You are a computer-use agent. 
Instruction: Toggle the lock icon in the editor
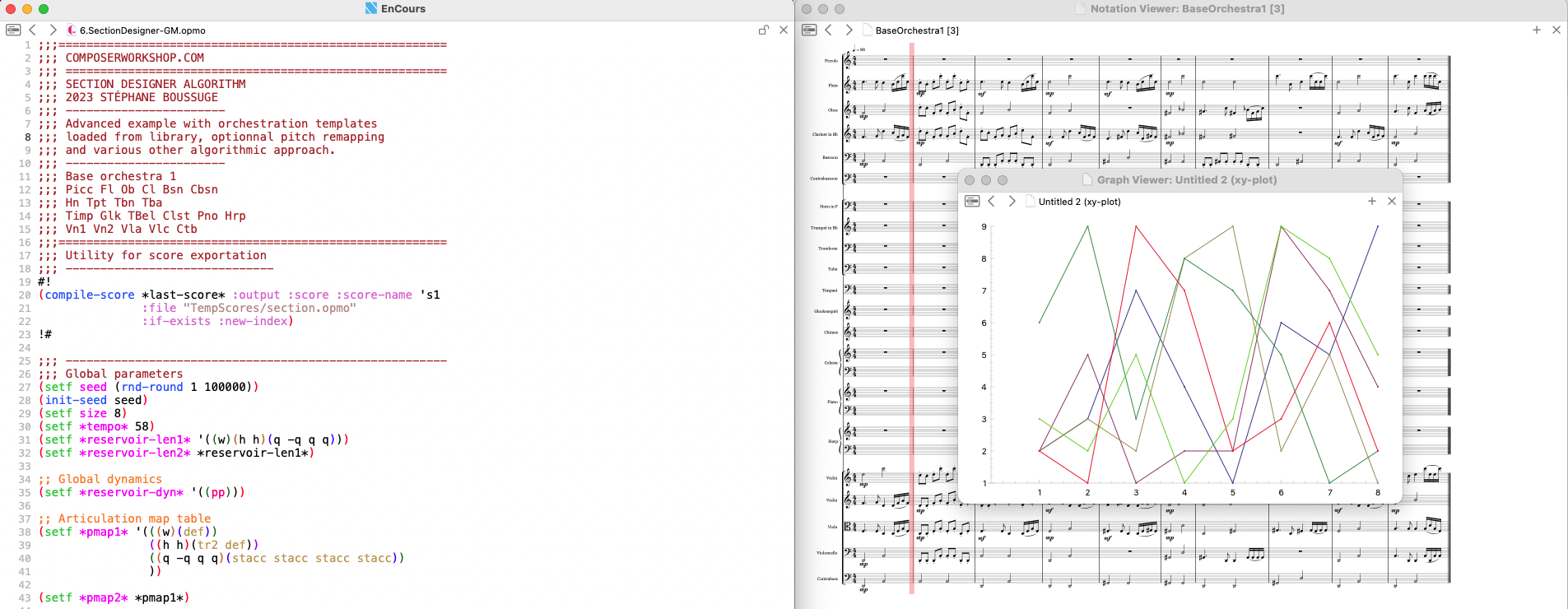(763, 30)
